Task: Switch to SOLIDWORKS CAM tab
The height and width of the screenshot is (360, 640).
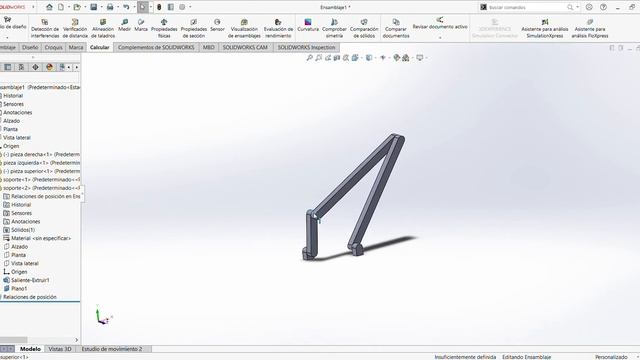Action: tap(245, 47)
